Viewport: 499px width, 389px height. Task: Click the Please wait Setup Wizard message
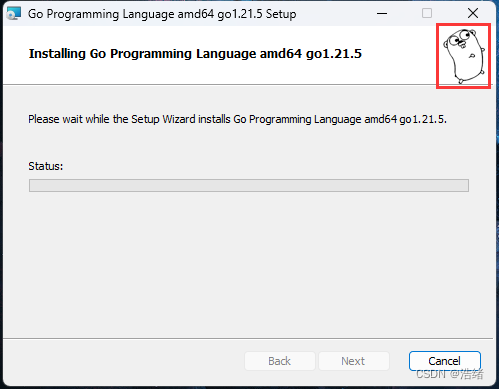coord(237,119)
